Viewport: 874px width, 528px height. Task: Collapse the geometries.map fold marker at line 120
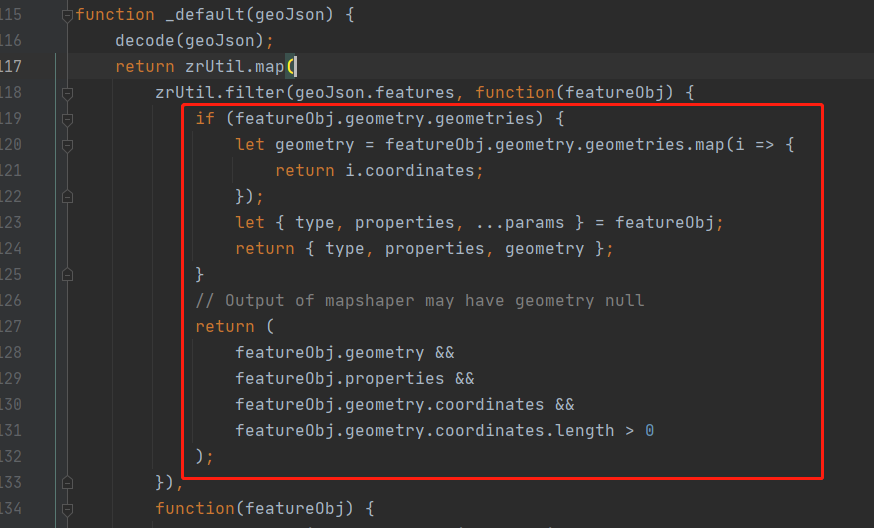pos(67,146)
